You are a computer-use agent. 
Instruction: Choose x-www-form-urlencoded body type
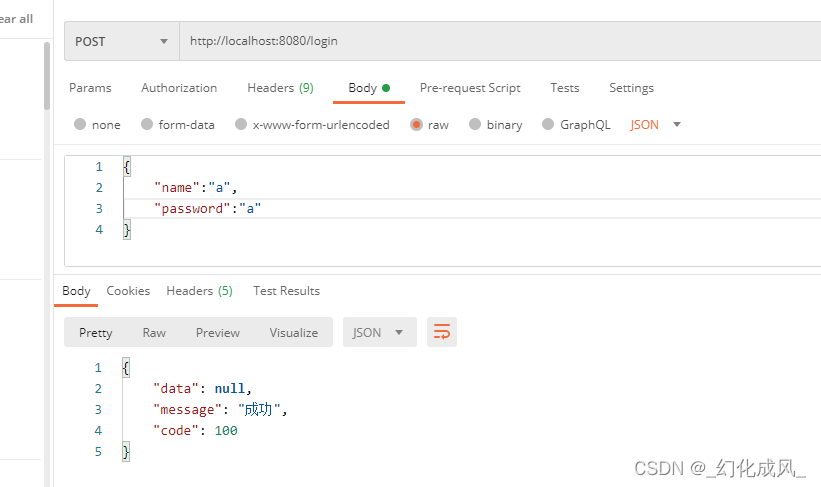point(241,125)
